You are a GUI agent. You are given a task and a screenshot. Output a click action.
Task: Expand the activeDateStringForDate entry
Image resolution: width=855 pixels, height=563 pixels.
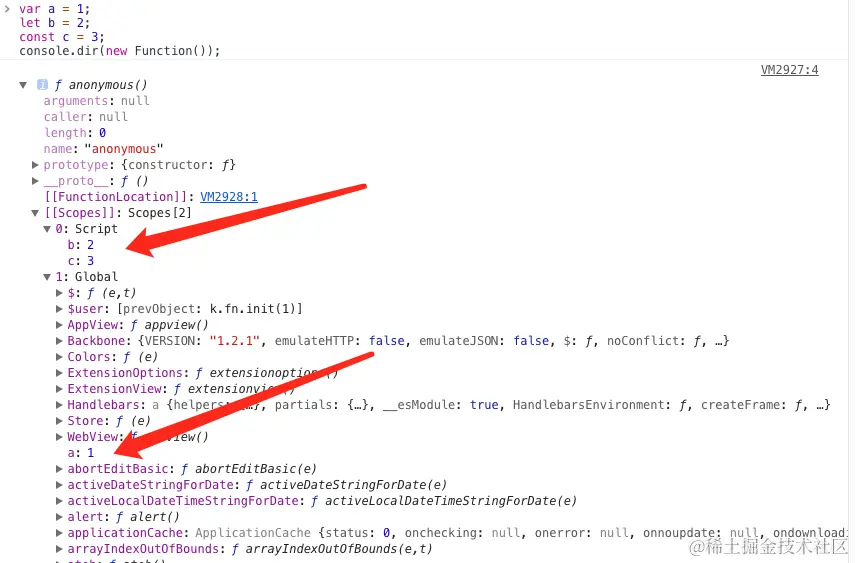(x=59, y=484)
